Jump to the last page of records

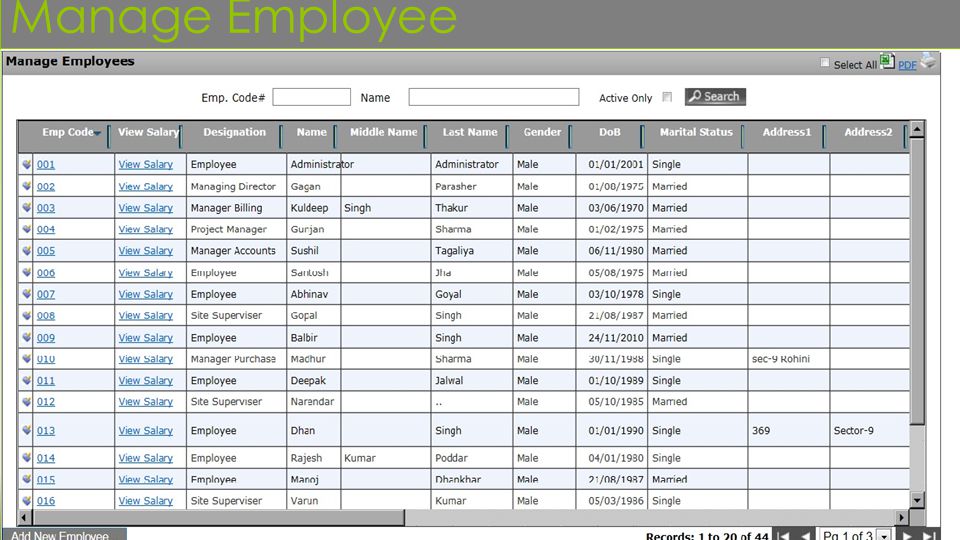click(929, 536)
